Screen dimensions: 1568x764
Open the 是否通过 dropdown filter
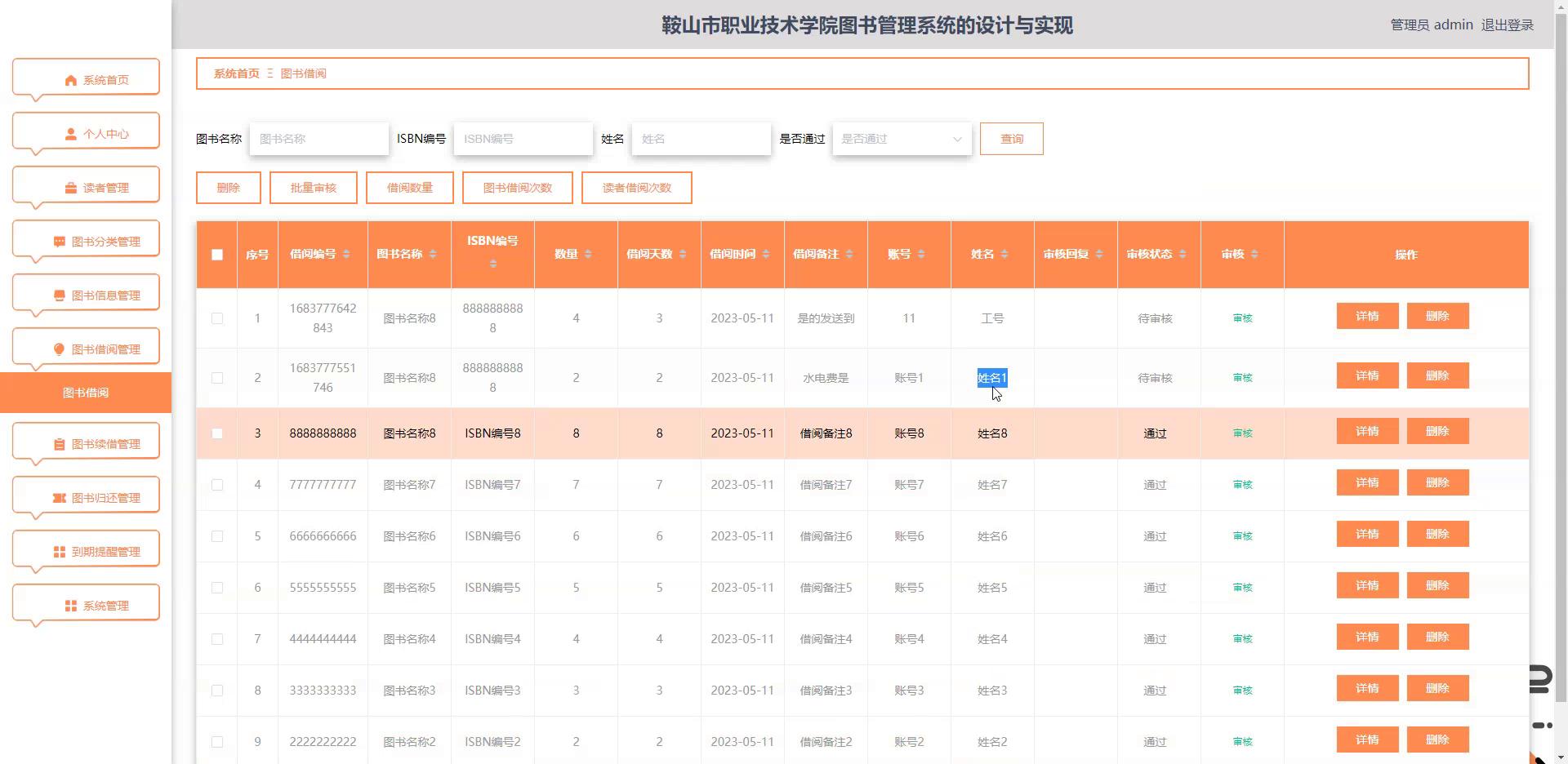(902, 139)
